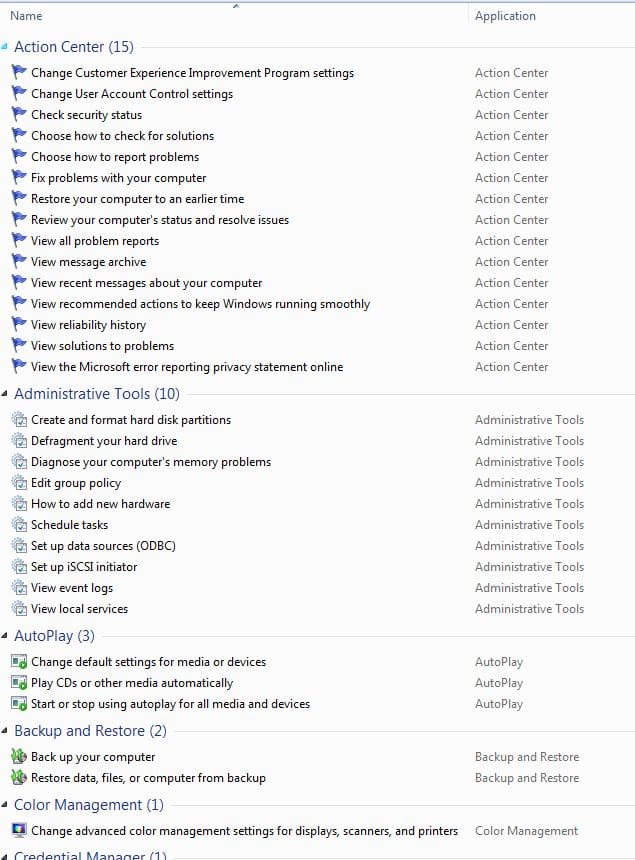Sort by the Application column header
635x860 pixels.
505,16
